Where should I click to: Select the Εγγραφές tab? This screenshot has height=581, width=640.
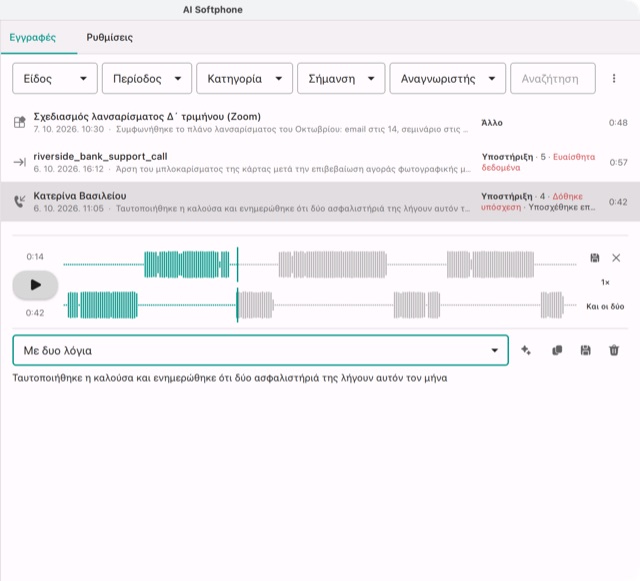click(33, 38)
